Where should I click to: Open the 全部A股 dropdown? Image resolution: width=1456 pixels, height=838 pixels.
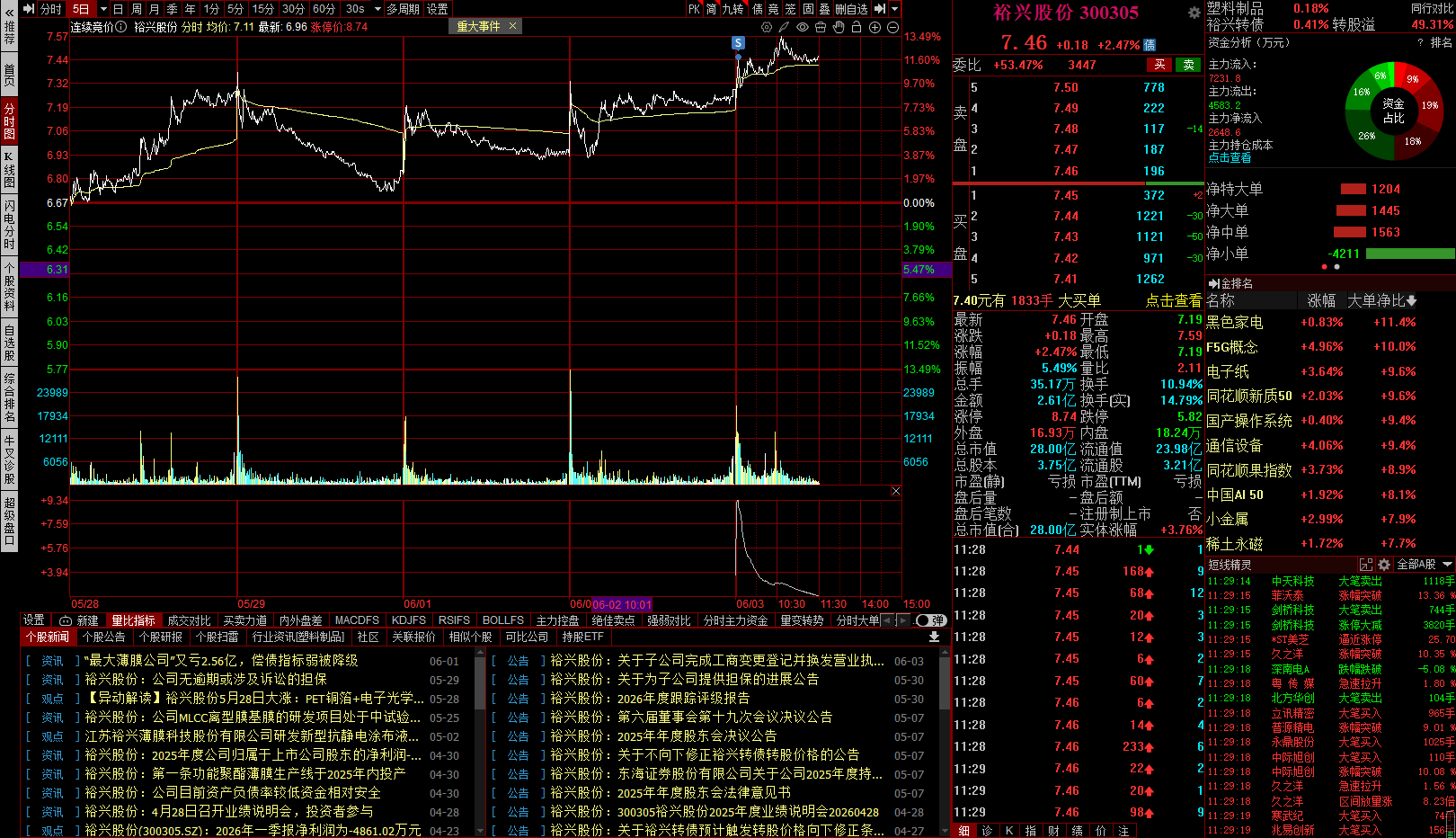click(x=1424, y=565)
